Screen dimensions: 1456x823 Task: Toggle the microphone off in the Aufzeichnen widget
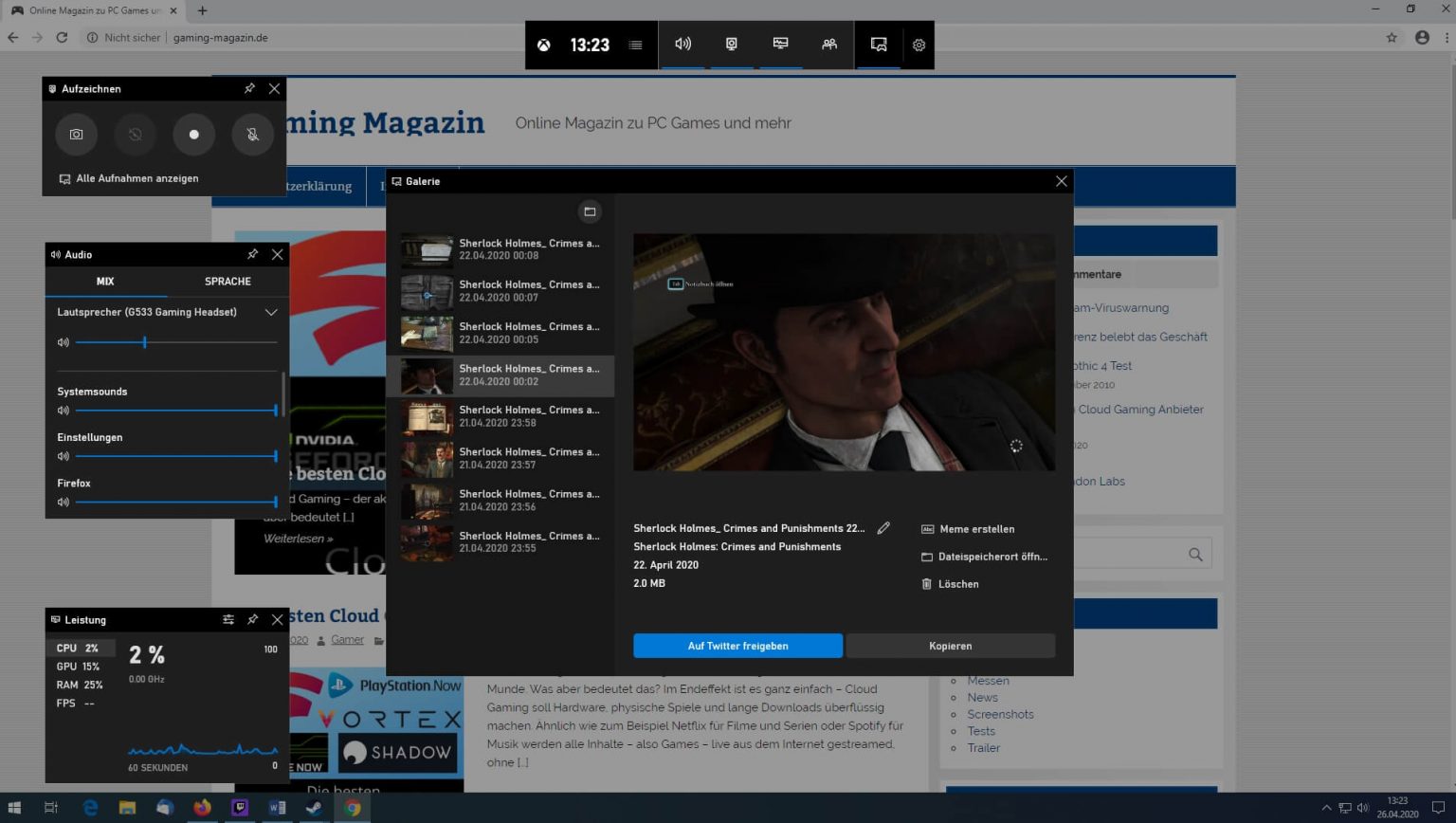tap(252, 134)
